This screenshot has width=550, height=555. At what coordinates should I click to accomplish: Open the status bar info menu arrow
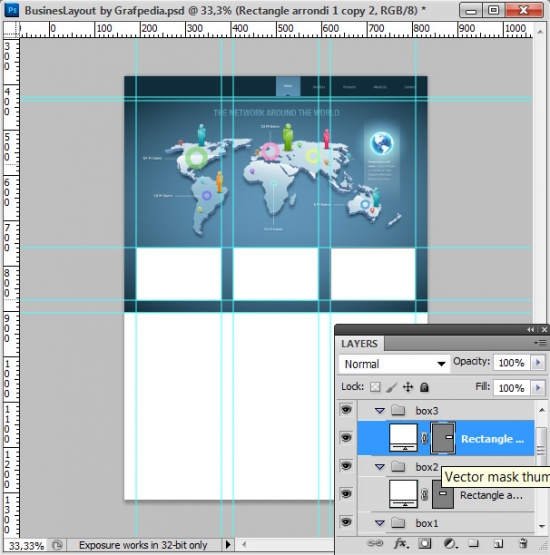[228, 544]
